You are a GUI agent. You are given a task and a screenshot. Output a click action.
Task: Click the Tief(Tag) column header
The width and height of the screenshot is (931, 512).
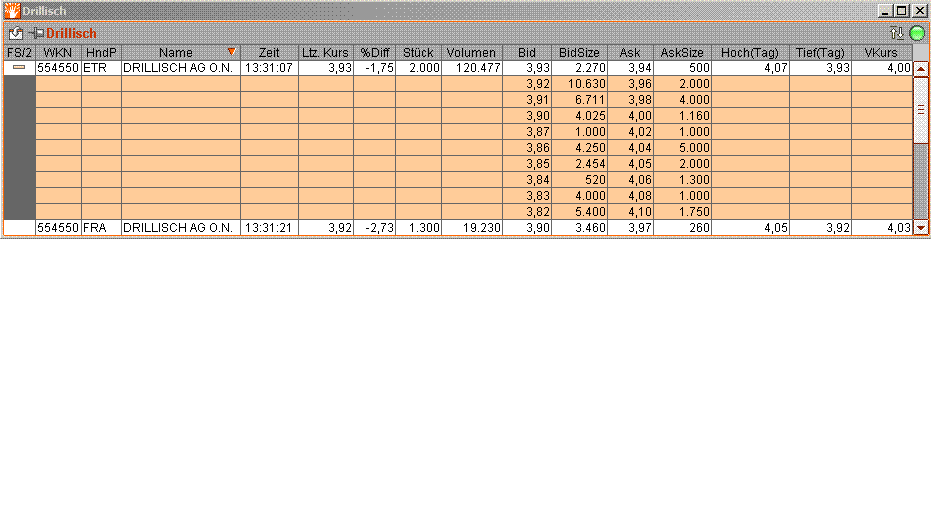pos(820,52)
